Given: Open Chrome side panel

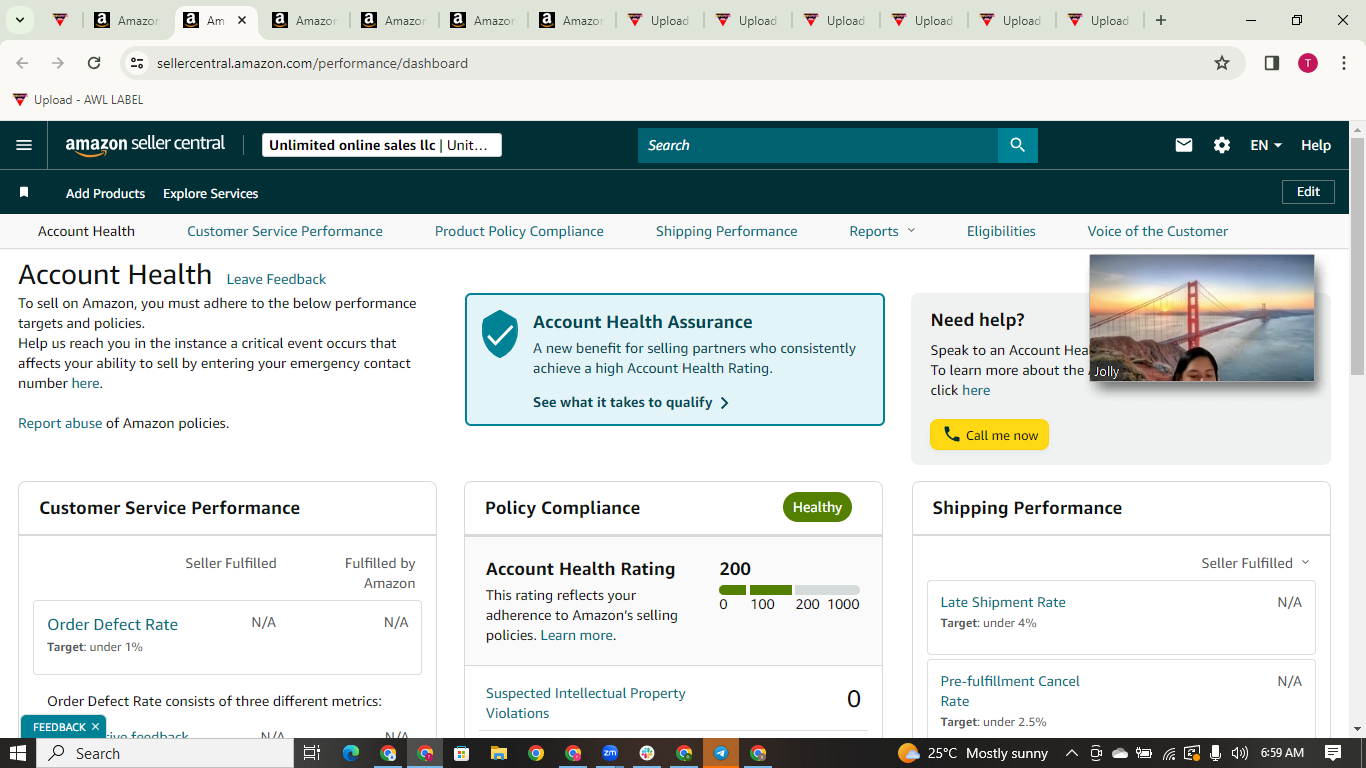Looking at the screenshot, I should 1272,63.
